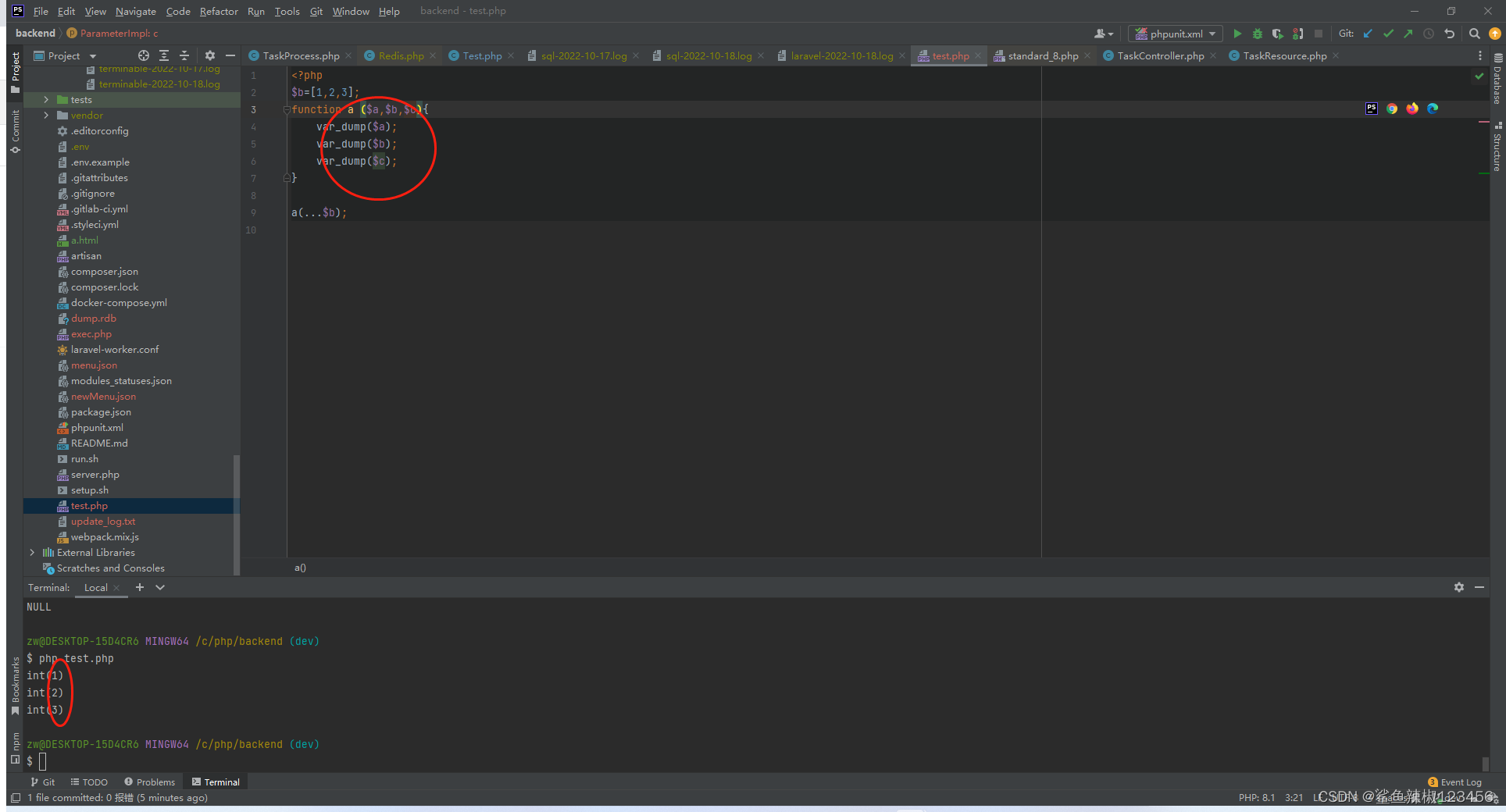Open the editor tabs more-options menu
Screen dimensions: 1506x812
tap(1479, 55)
